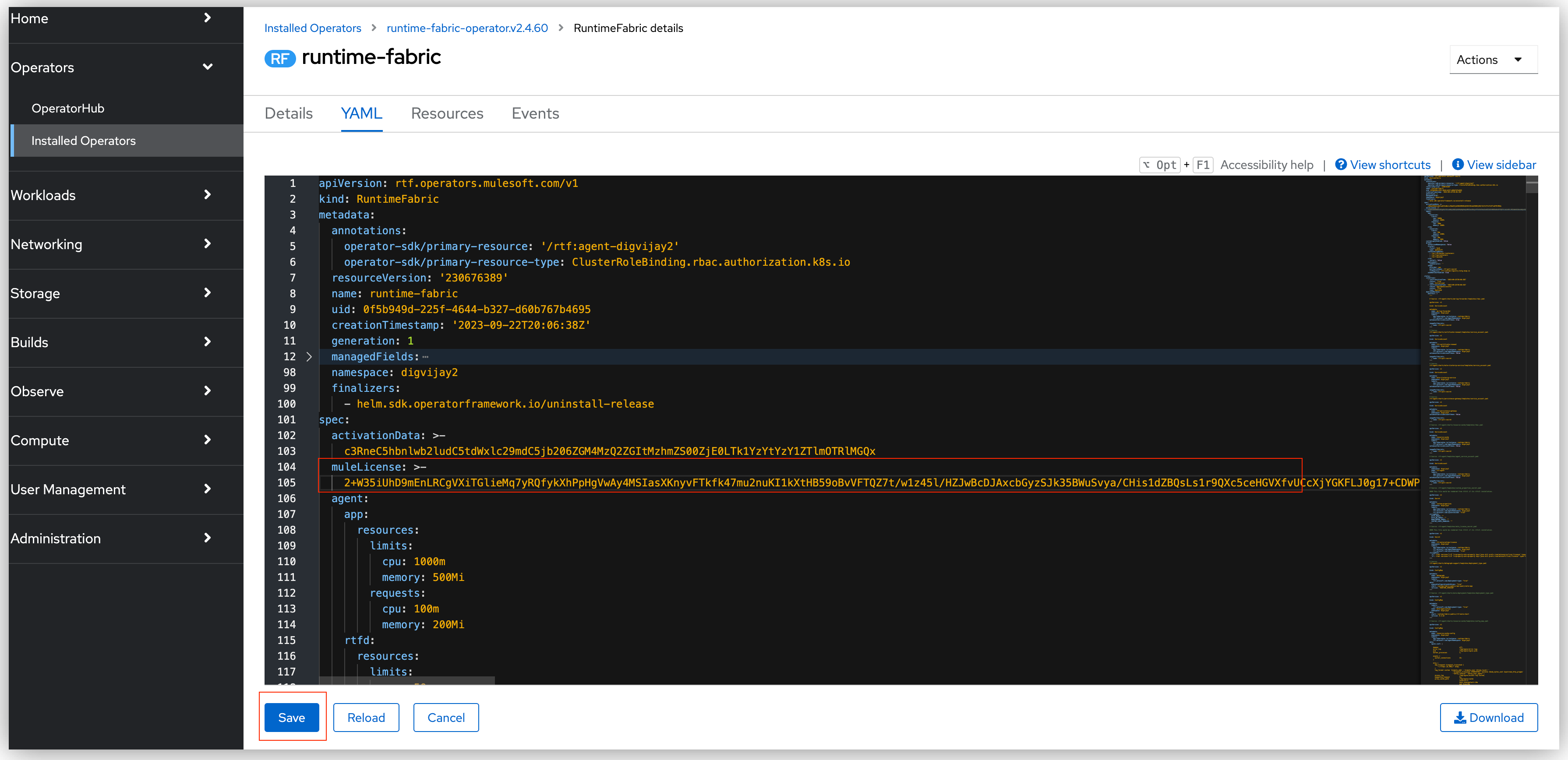Expand managedFields using the line 12 chevron

[310, 356]
